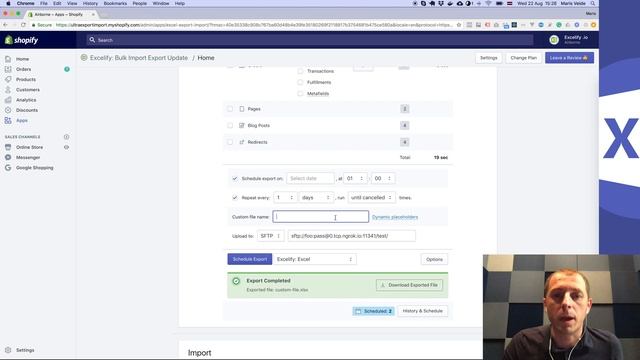Click the Shopify logo
Image resolution: width=640 pixels, height=360 pixels.
(21, 40)
